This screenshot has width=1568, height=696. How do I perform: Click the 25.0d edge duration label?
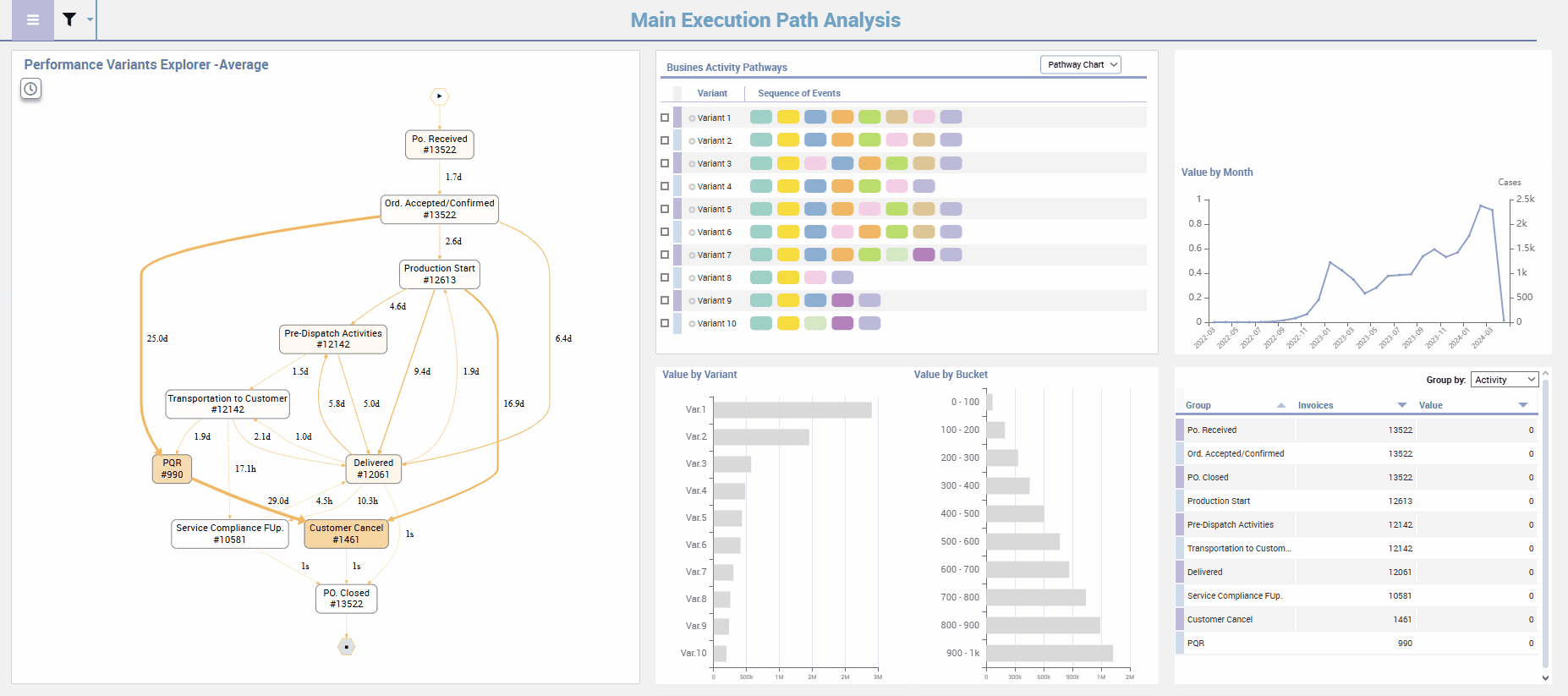point(157,338)
